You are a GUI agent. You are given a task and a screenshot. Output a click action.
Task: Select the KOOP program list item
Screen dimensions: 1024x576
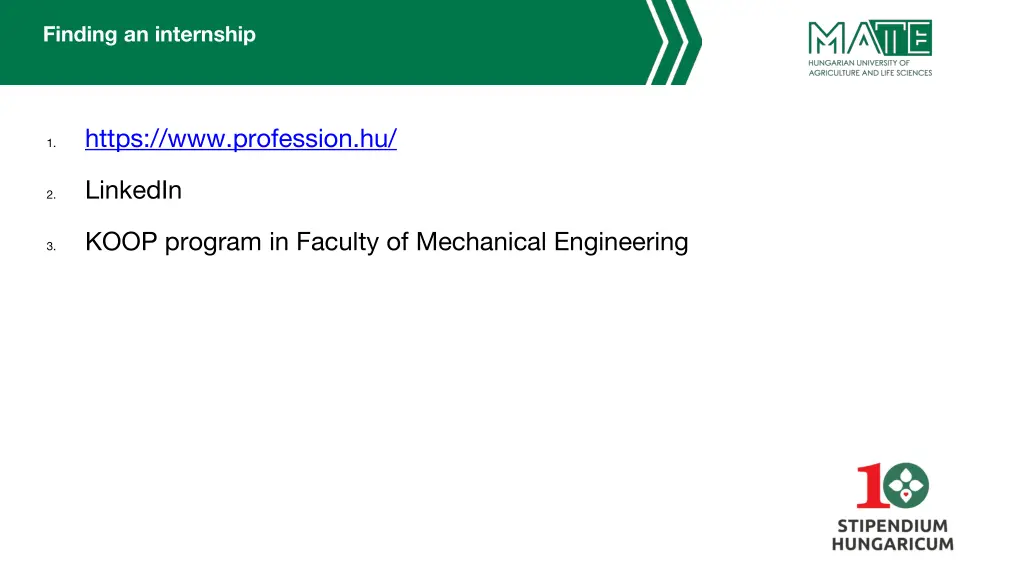click(x=386, y=242)
